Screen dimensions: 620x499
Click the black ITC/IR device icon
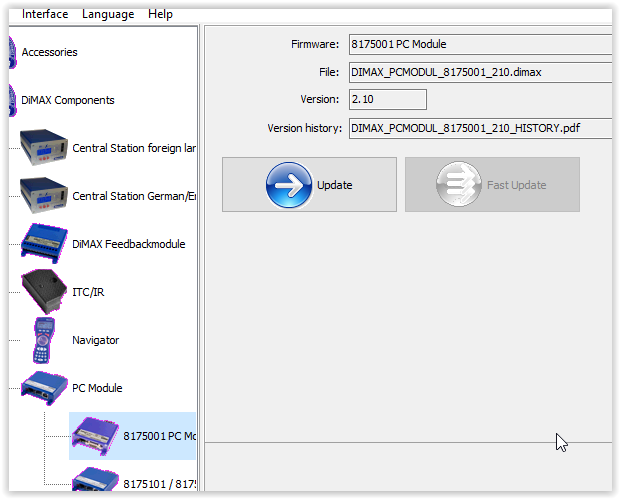pyautogui.click(x=44, y=292)
